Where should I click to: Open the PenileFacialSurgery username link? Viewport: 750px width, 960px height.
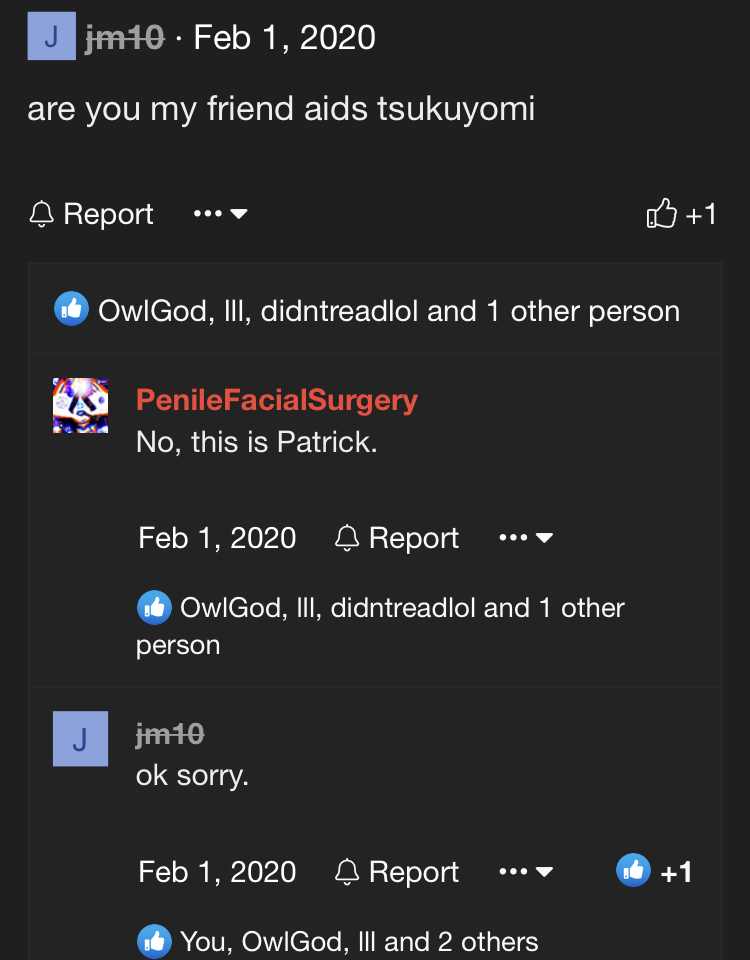[x=277, y=400]
